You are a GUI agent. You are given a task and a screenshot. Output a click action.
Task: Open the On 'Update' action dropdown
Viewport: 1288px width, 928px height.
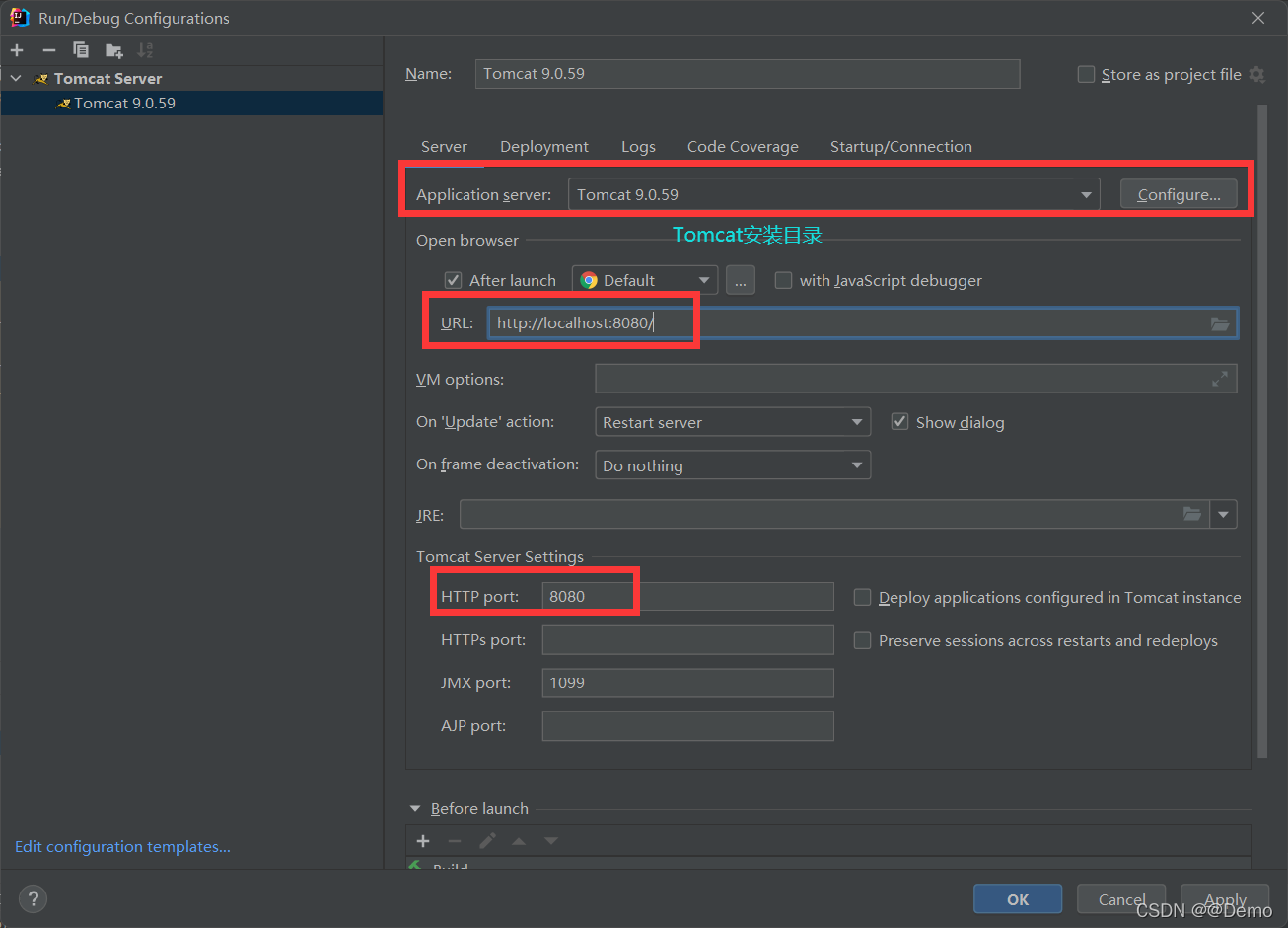[x=733, y=422]
